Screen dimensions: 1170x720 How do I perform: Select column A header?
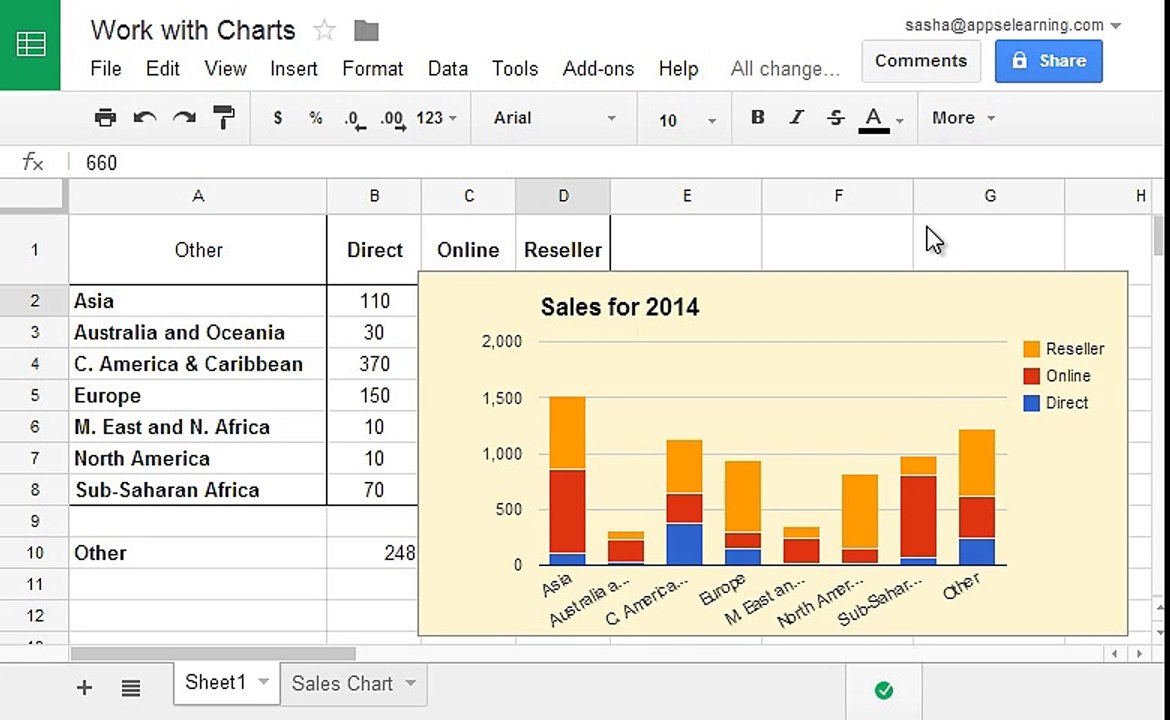(198, 196)
